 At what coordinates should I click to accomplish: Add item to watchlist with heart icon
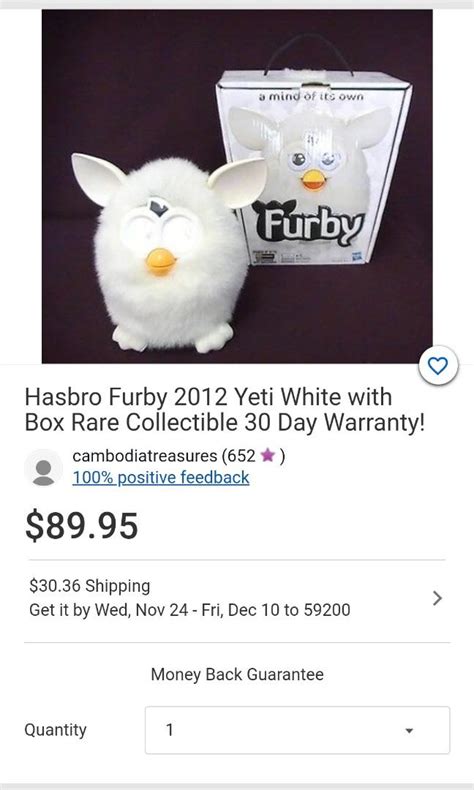pos(438,365)
